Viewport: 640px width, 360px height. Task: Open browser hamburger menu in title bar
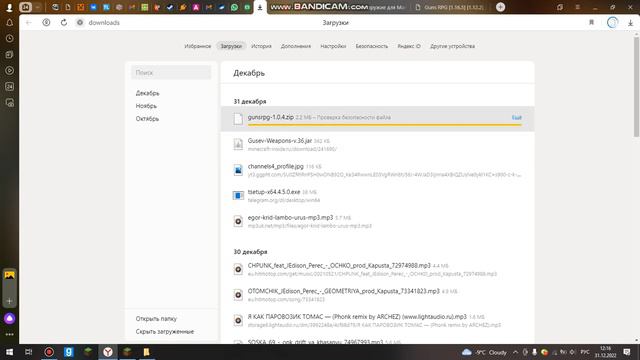click(x=577, y=7)
